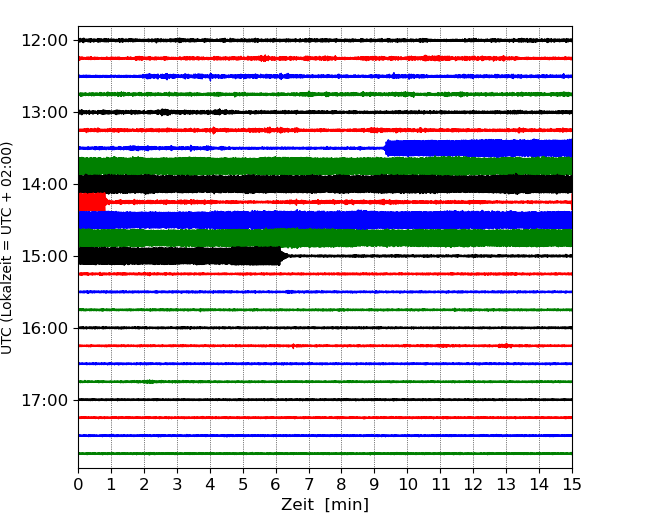Viewport: 650px width, 520px height.
Task: Click the x-axis tick label 7
Action: coord(309,484)
